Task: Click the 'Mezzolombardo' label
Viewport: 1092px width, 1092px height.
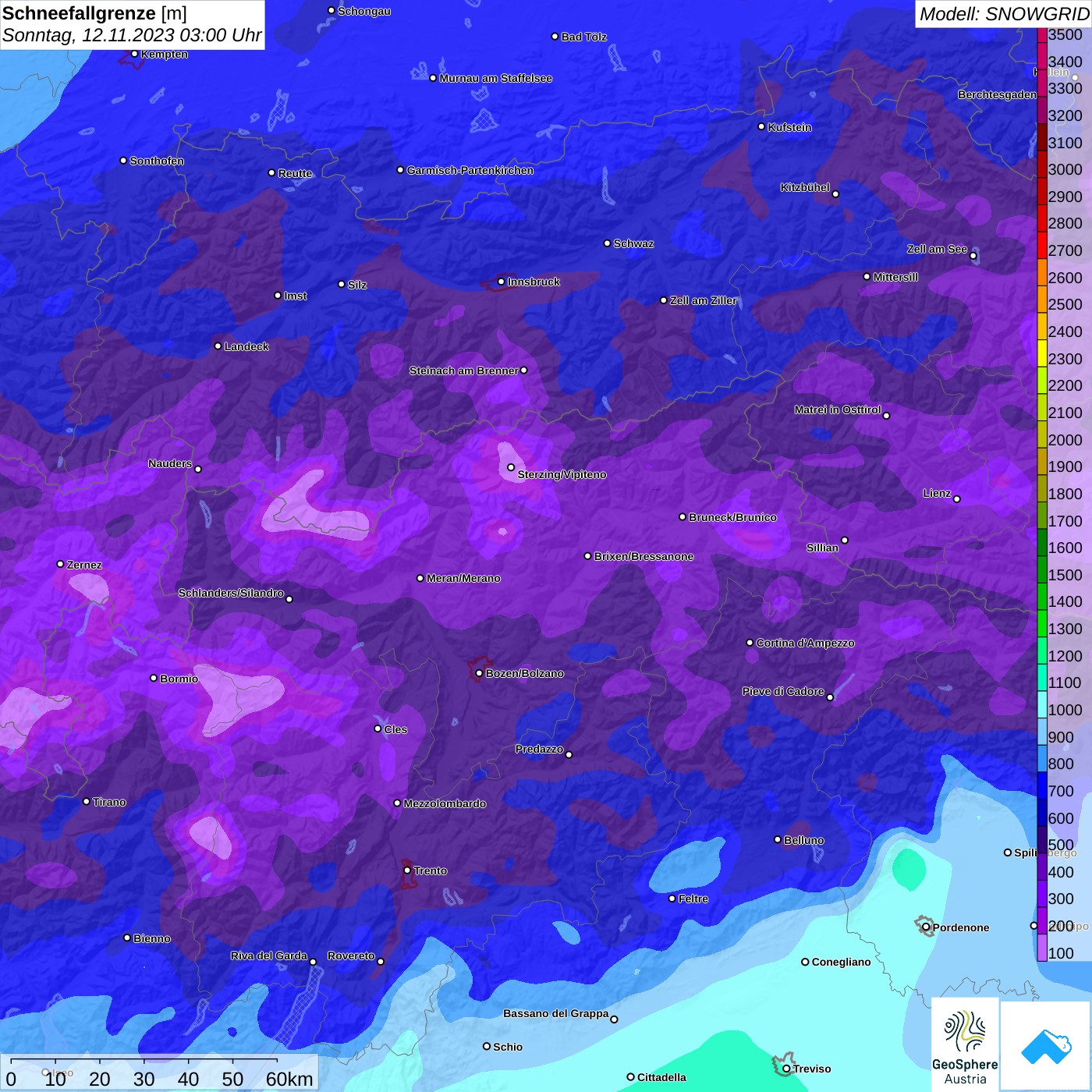Action: [x=445, y=803]
